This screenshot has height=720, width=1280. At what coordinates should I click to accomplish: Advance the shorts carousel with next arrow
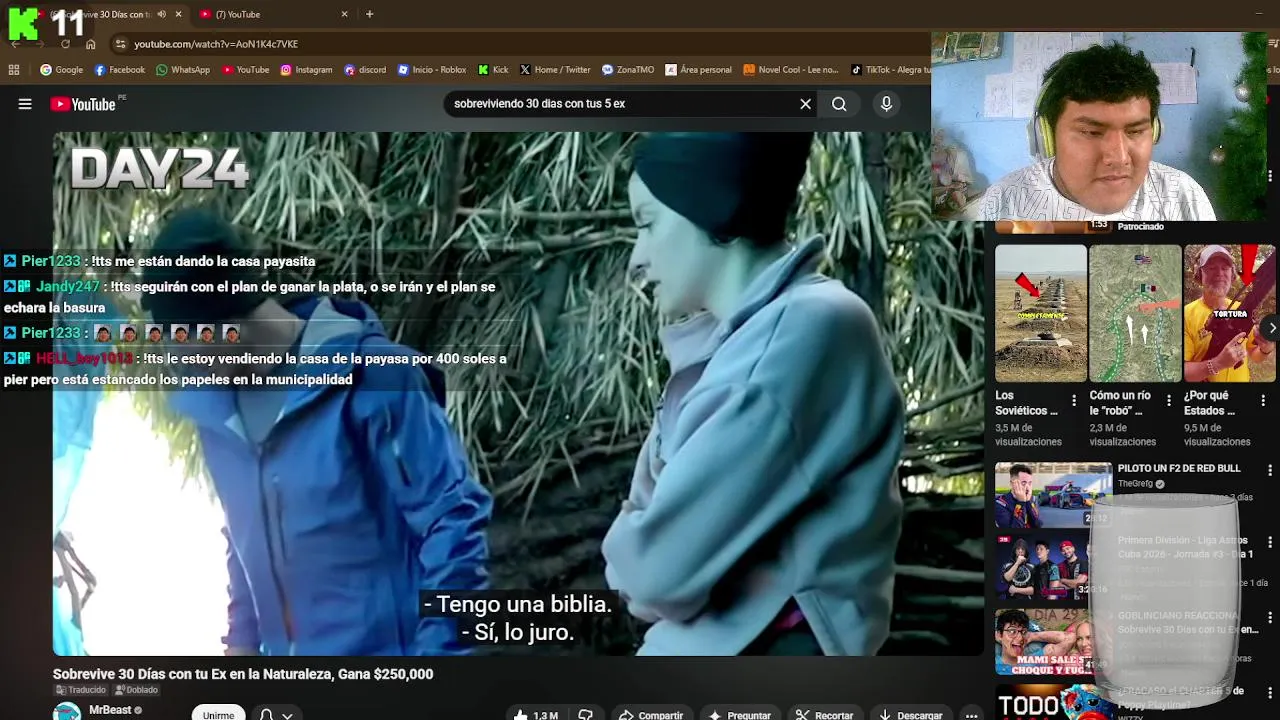pyautogui.click(x=1271, y=328)
